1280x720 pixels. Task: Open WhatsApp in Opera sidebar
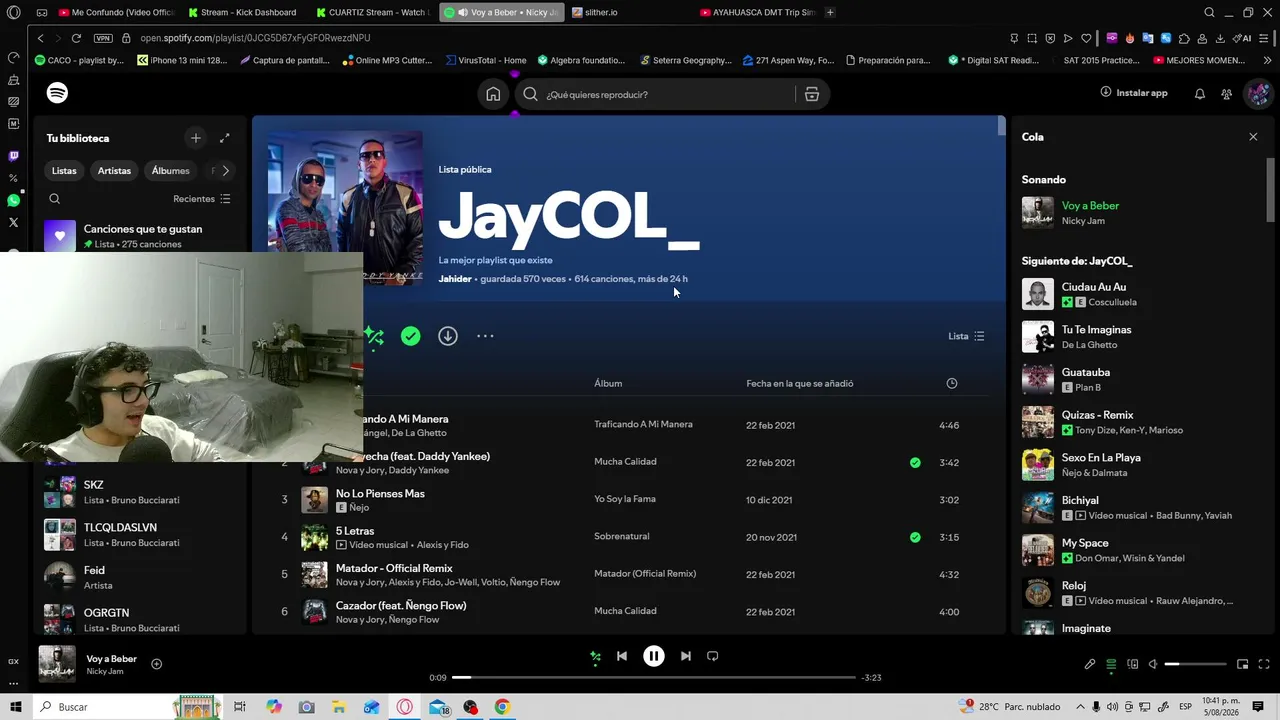pyautogui.click(x=13, y=201)
